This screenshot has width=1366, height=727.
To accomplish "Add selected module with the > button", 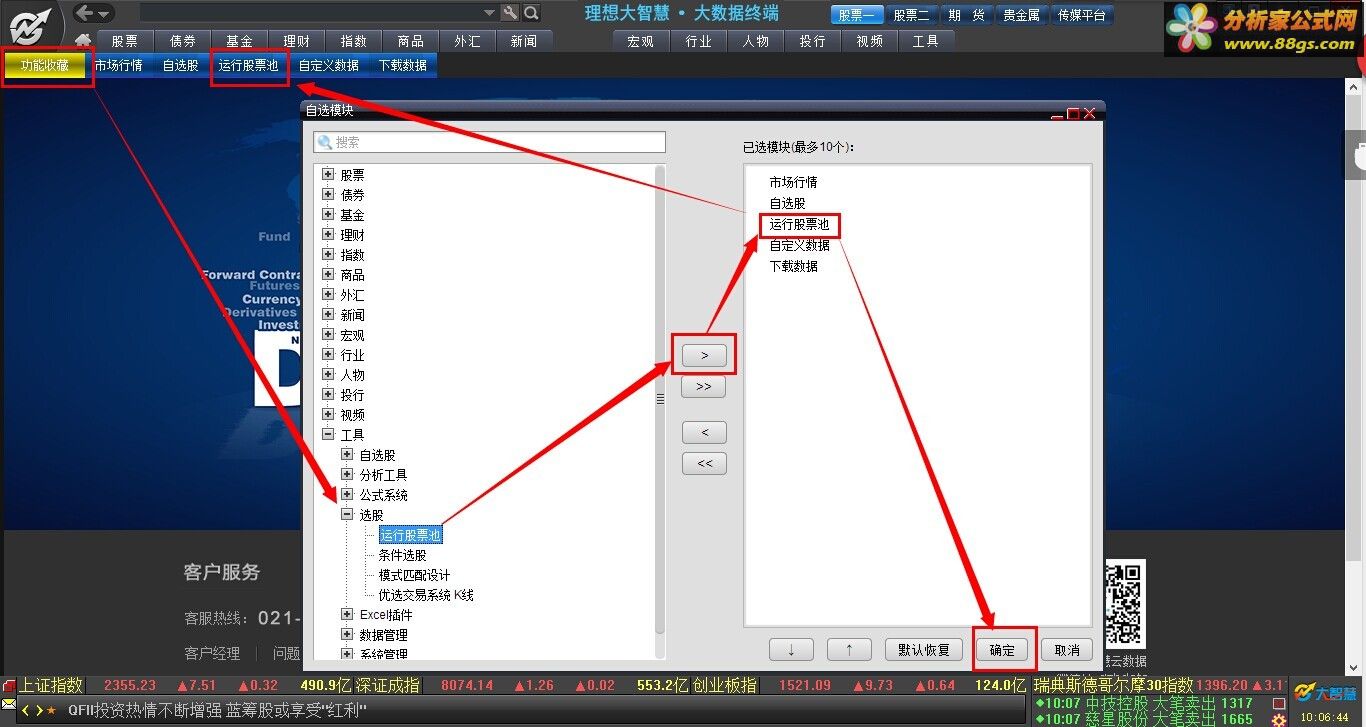I will 704,355.
